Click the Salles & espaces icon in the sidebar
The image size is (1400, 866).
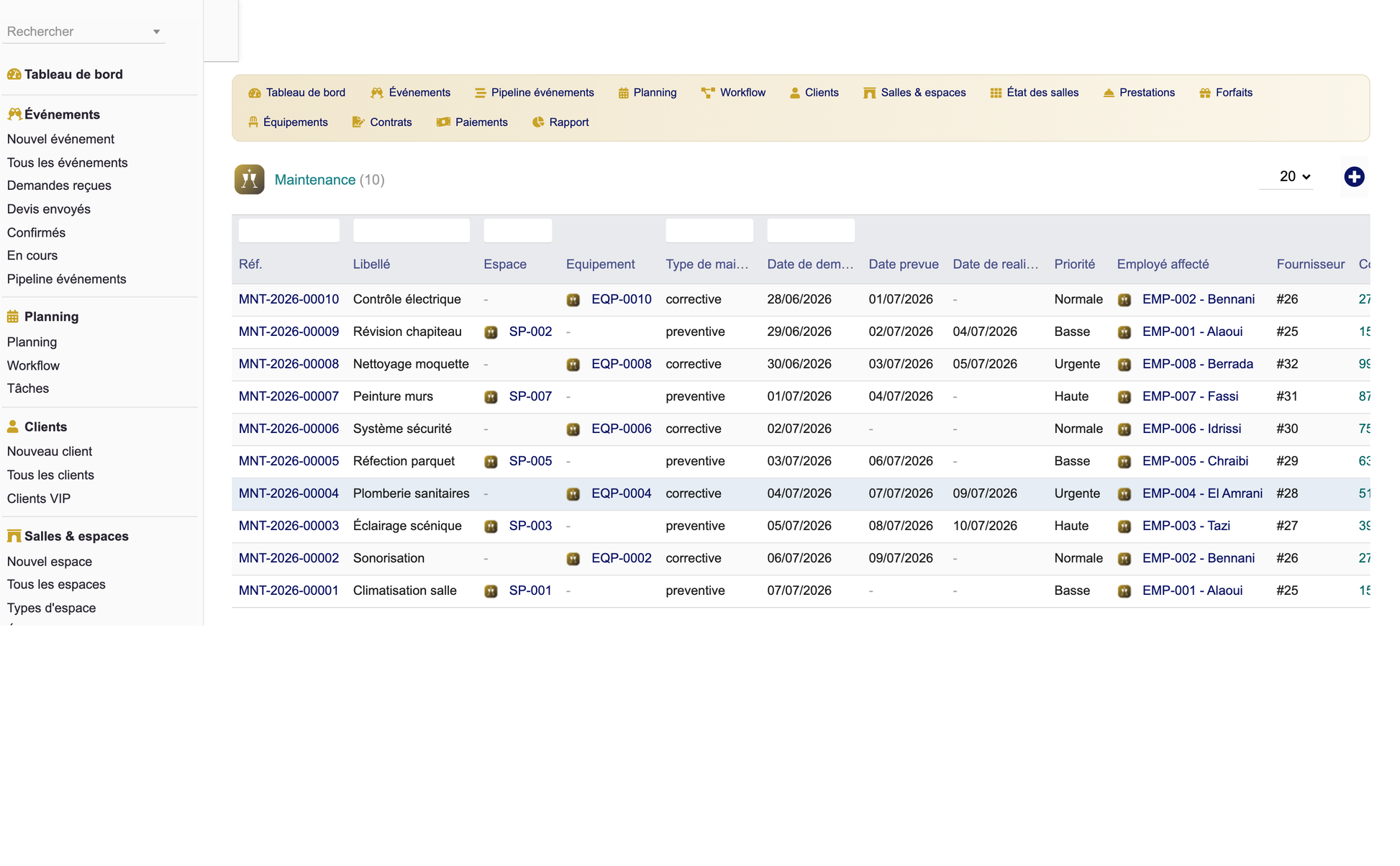tap(14, 536)
